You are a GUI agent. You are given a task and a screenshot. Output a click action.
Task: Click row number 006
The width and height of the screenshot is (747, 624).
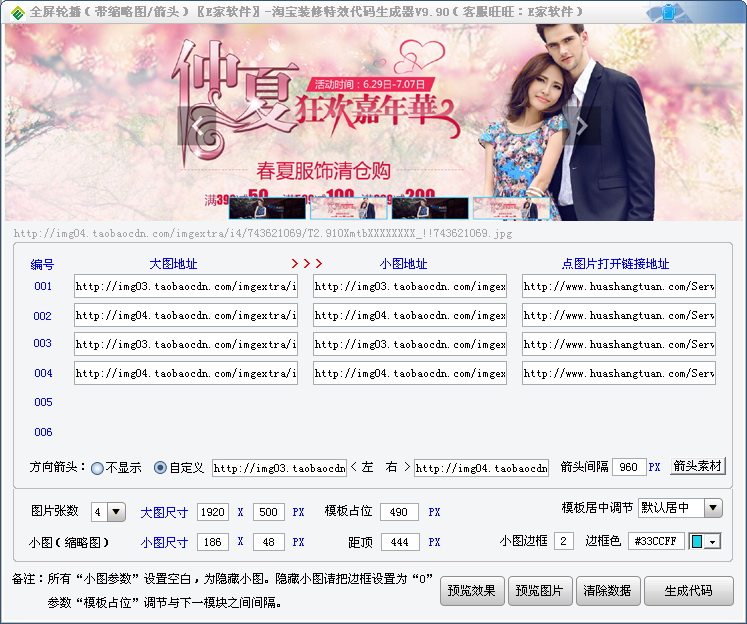coord(43,432)
